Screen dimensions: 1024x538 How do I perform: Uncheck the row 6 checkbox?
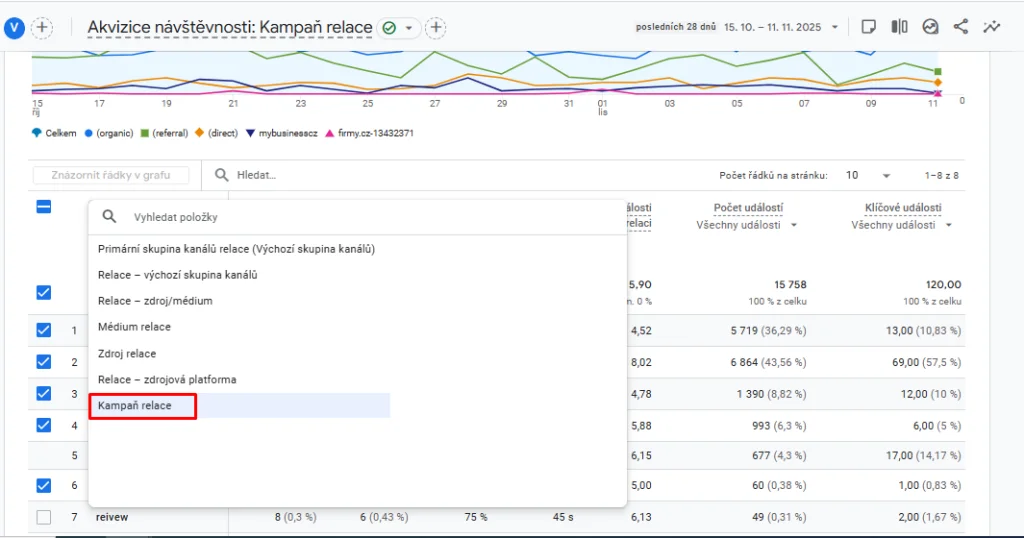coord(44,486)
